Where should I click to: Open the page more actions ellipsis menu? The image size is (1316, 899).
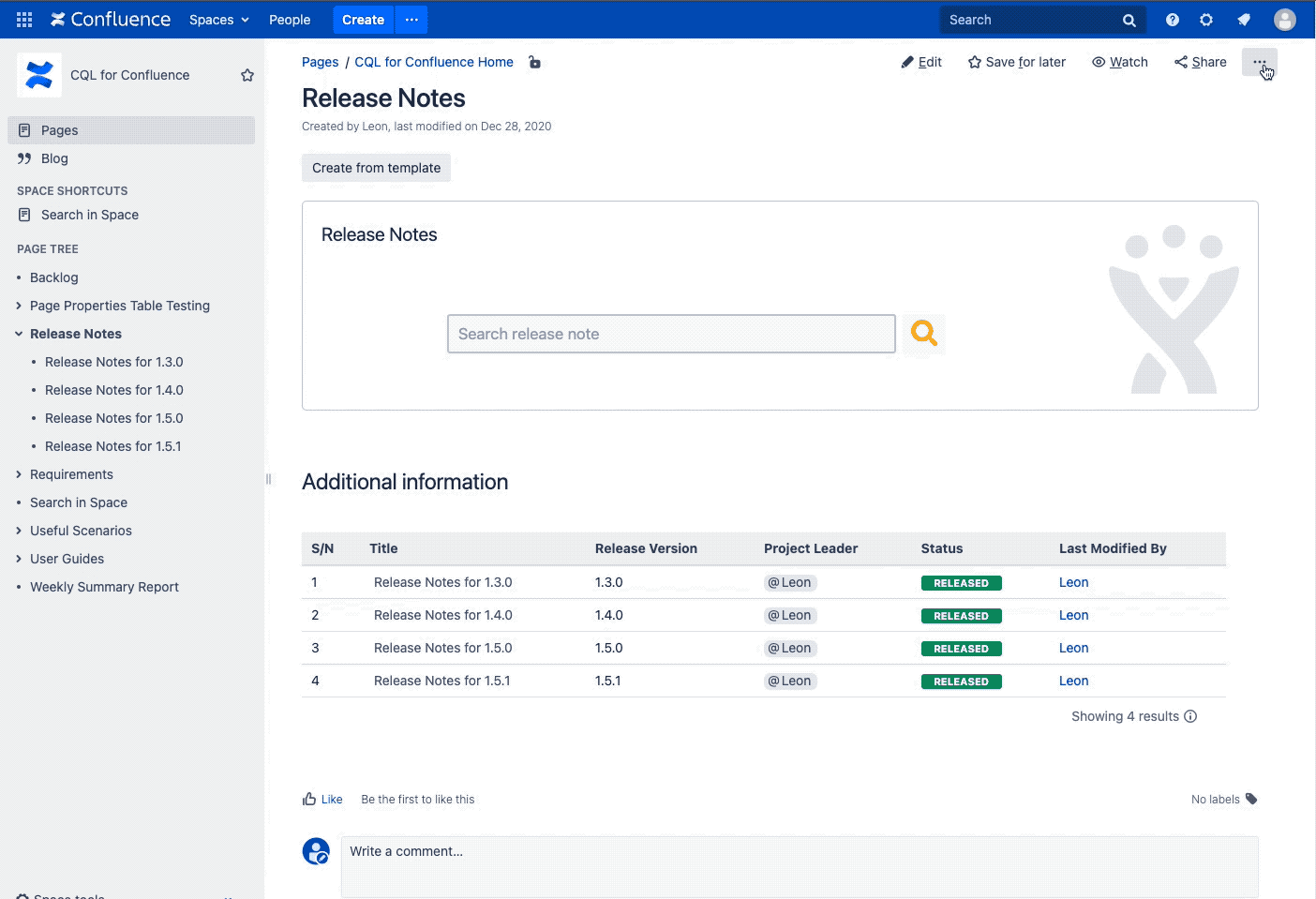click(1259, 63)
